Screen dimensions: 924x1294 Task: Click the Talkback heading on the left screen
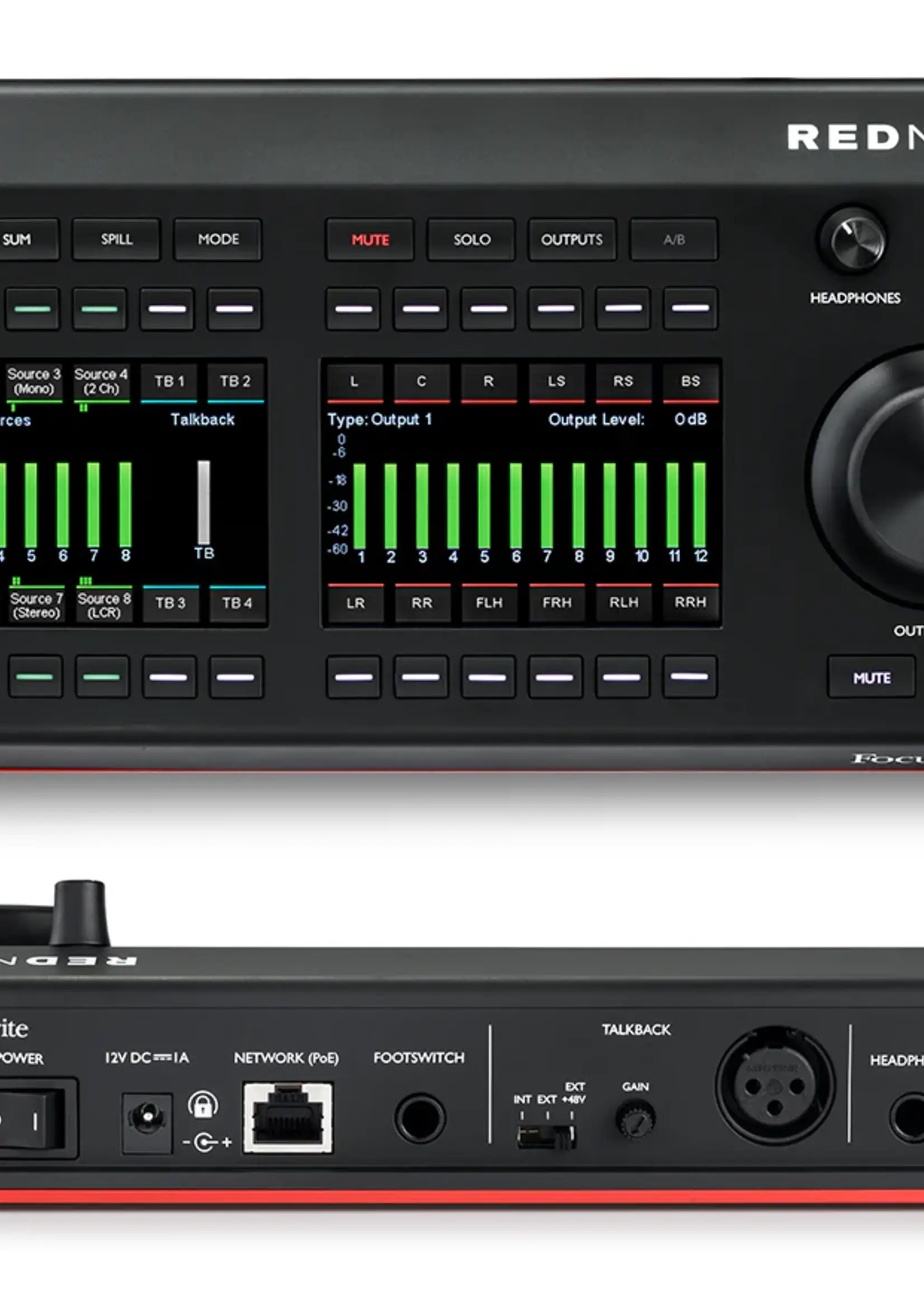tap(202, 420)
